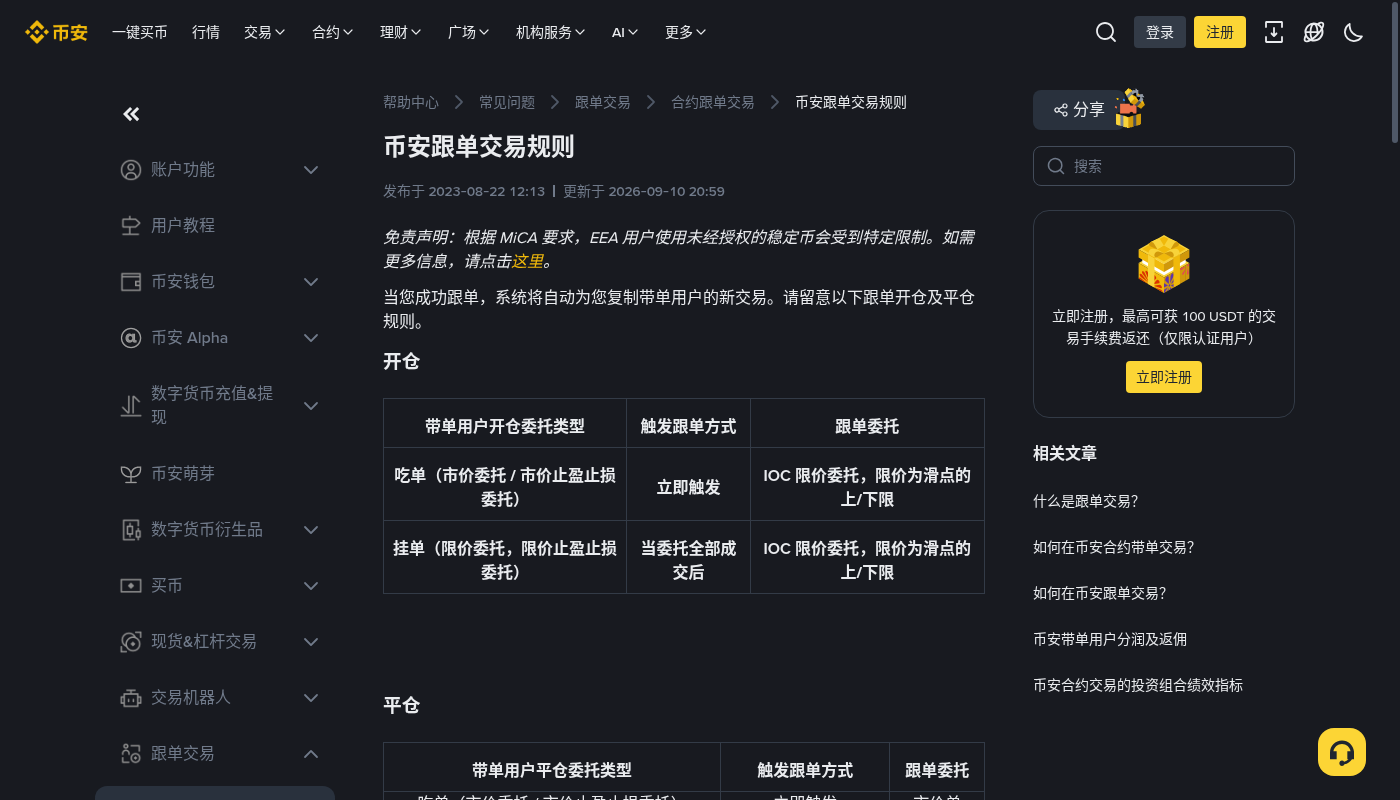
Task: Click the 币安 Alpha icon in sidebar
Action: click(131, 338)
